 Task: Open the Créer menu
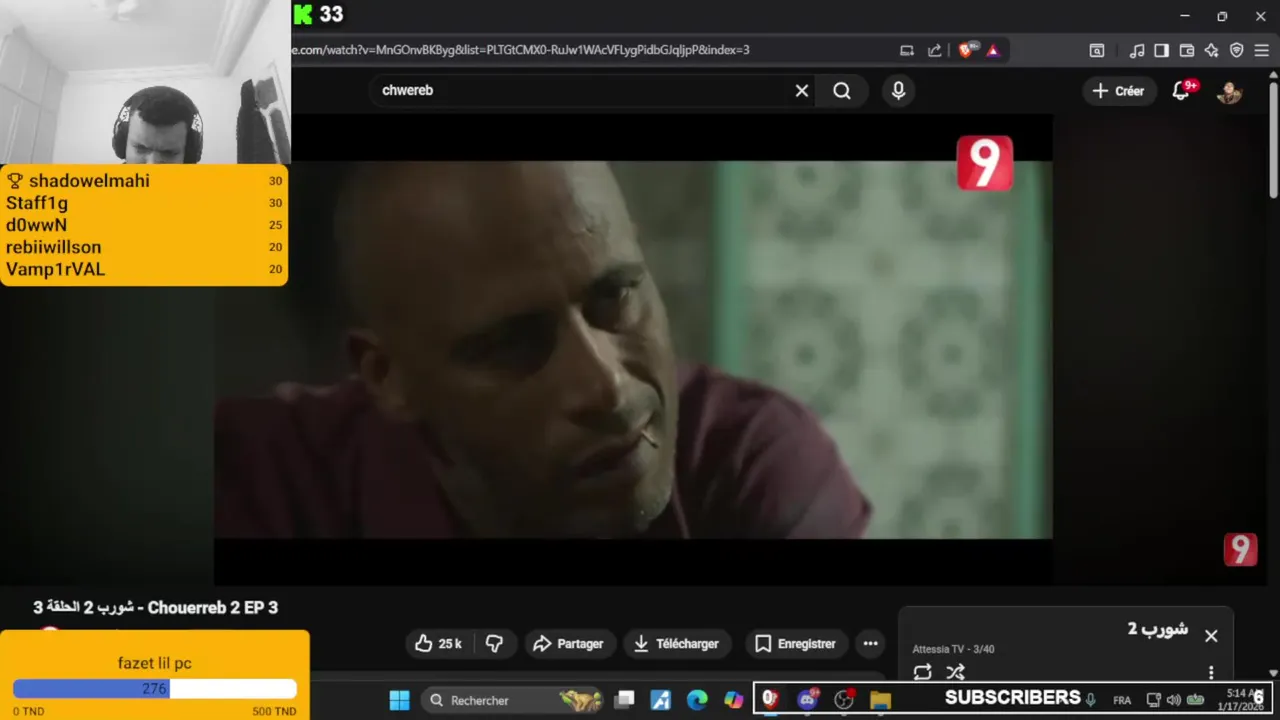[x=1118, y=91]
